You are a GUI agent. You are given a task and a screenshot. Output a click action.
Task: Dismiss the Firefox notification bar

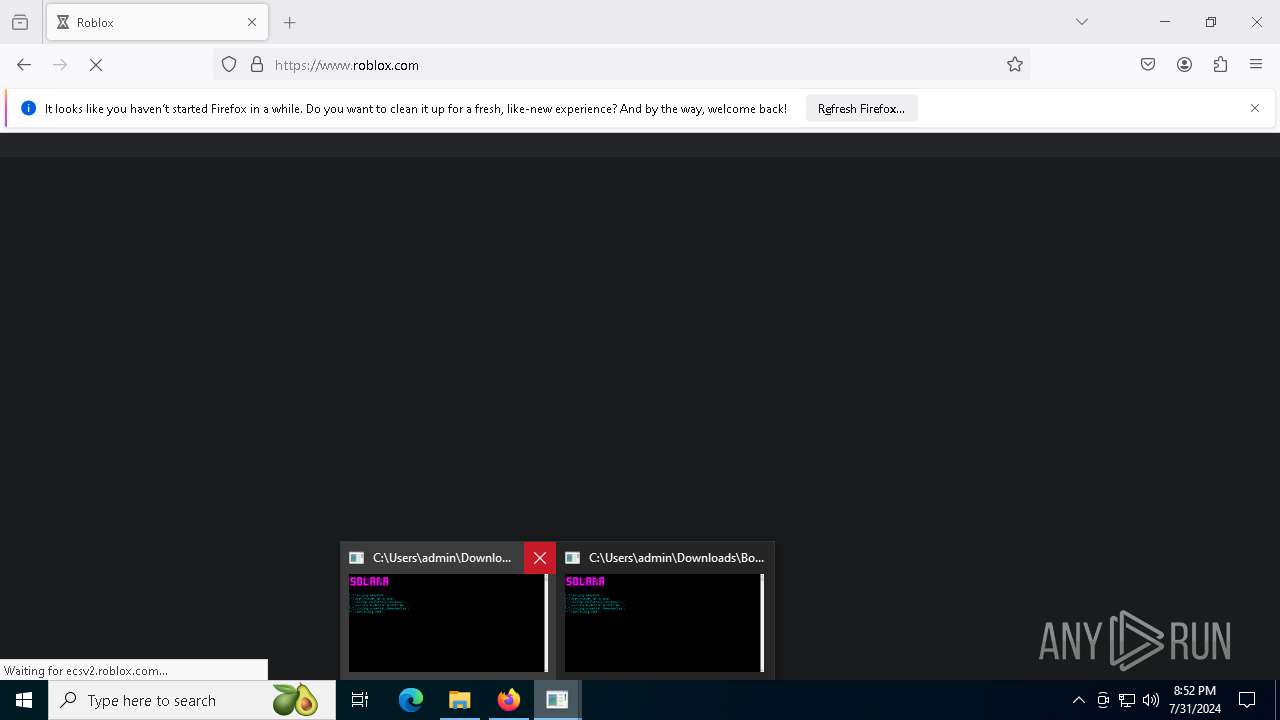(x=1255, y=108)
